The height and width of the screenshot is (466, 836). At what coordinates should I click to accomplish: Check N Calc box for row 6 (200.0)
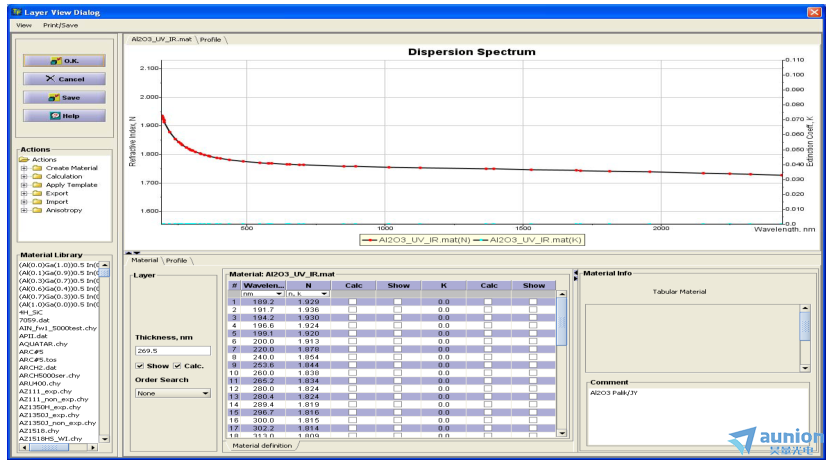pyautogui.click(x=352, y=341)
